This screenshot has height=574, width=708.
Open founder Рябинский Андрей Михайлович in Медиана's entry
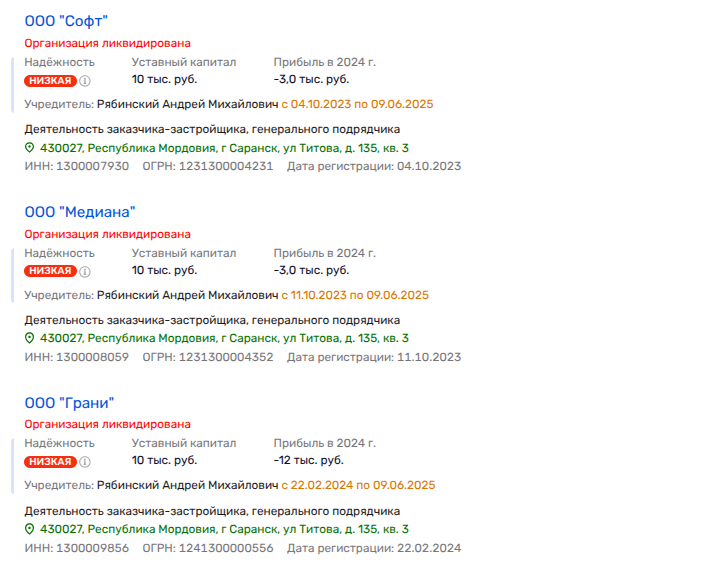tap(187, 295)
